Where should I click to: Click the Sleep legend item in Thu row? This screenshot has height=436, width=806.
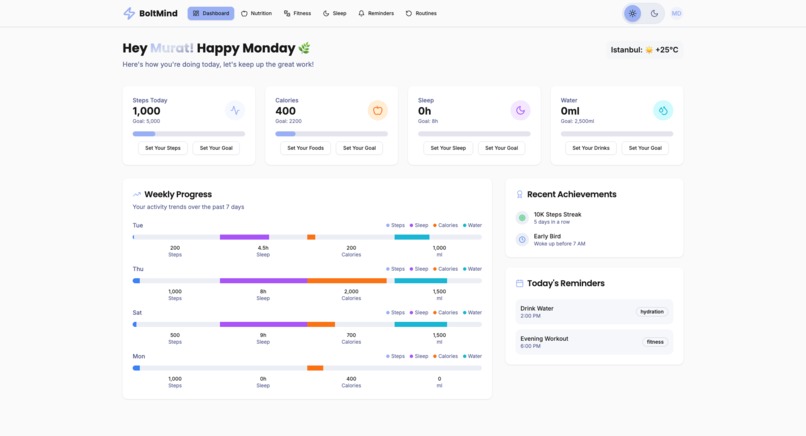(x=419, y=269)
